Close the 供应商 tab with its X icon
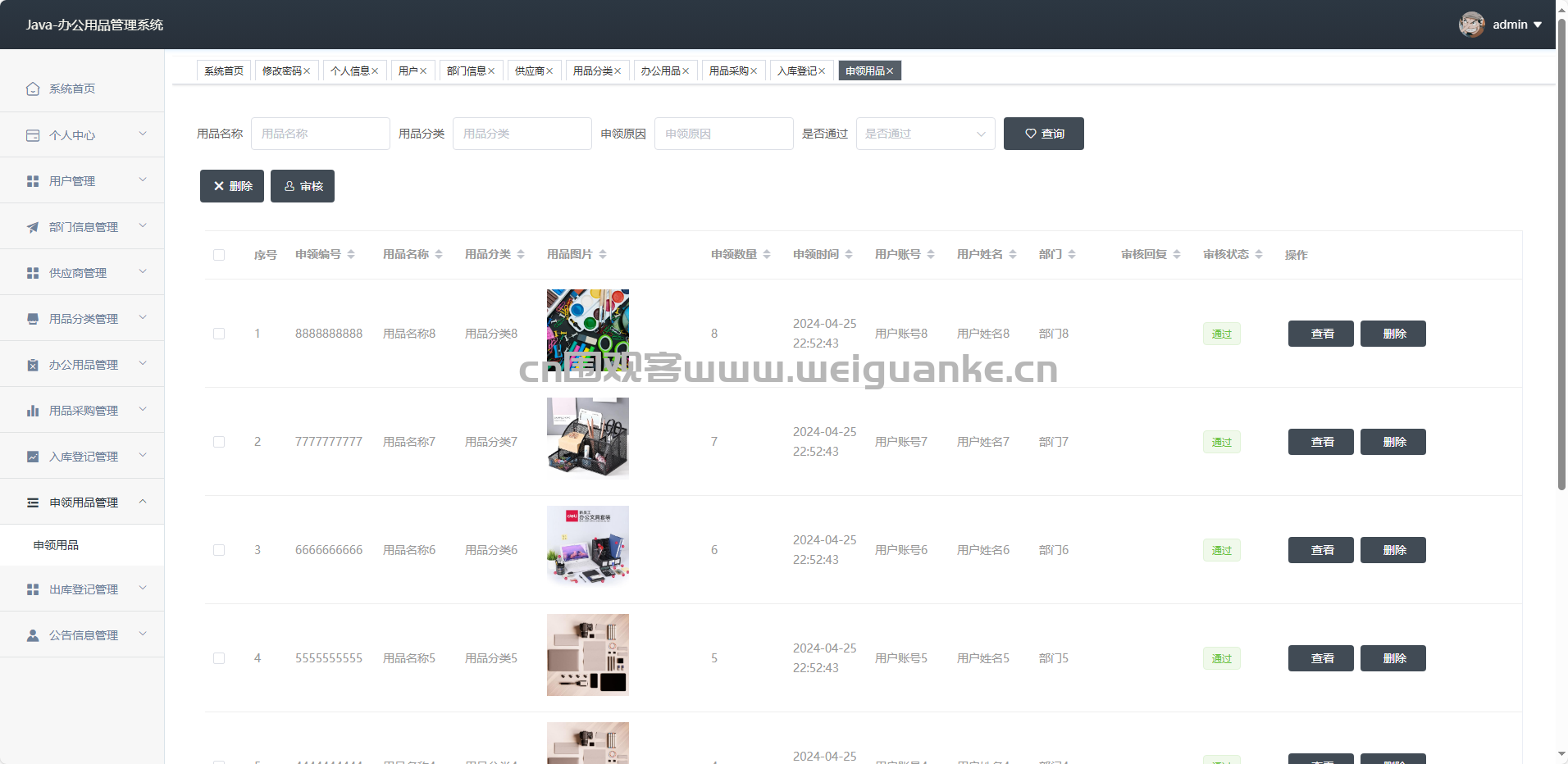The width and height of the screenshot is (1568, 764). 549,71
